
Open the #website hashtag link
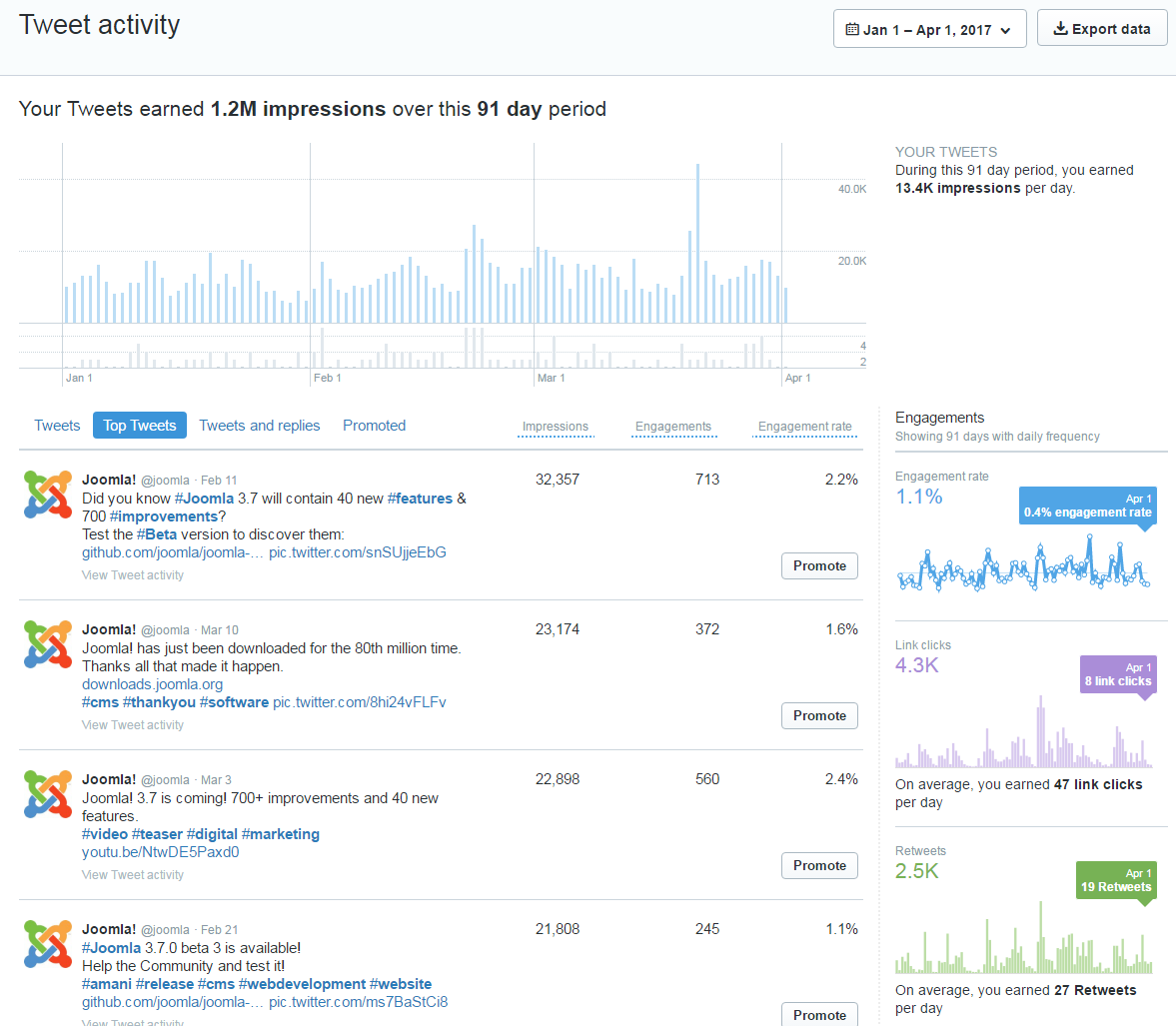(401, 984)
